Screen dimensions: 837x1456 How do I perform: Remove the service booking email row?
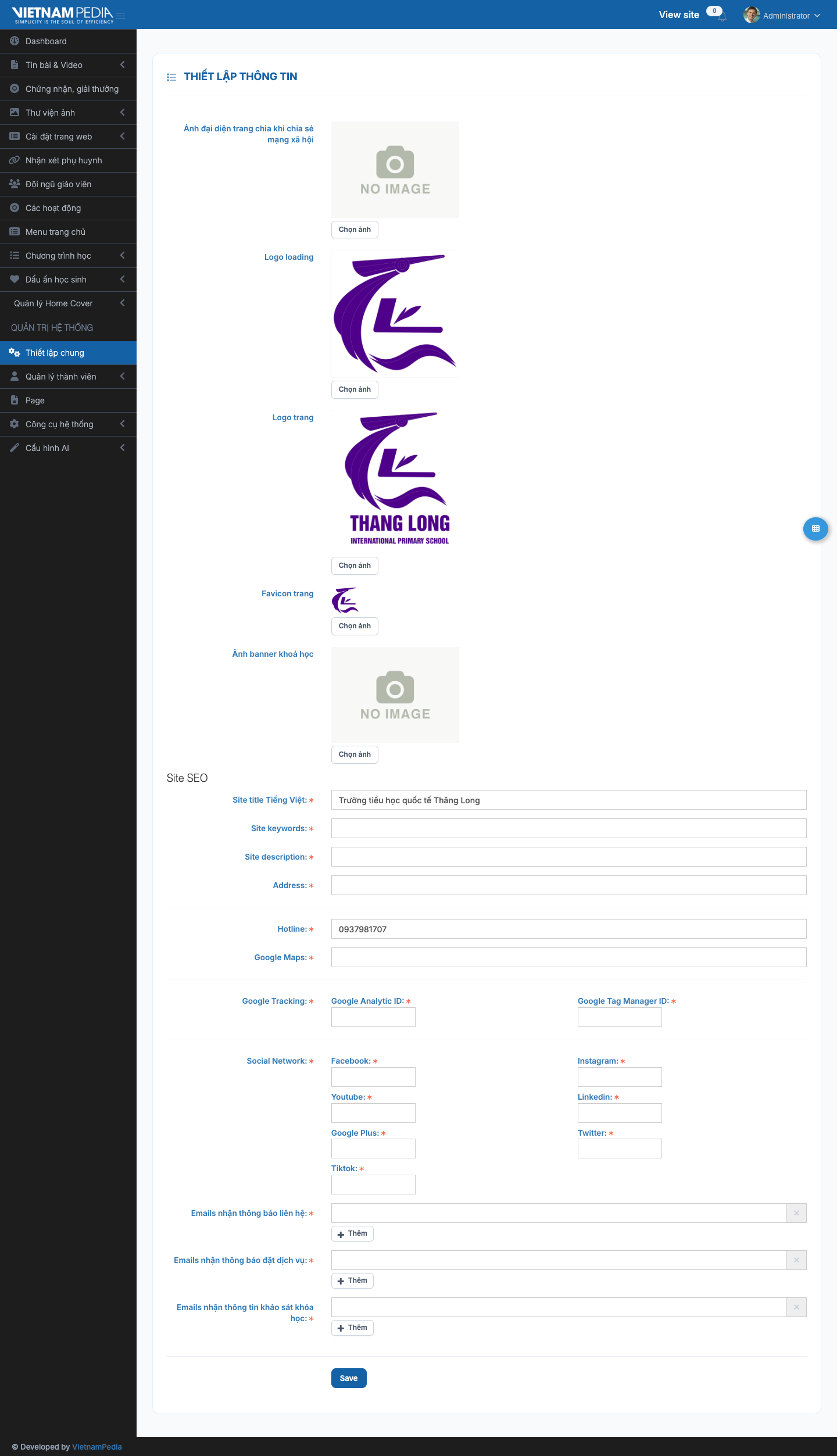[x=796, y=1260]
